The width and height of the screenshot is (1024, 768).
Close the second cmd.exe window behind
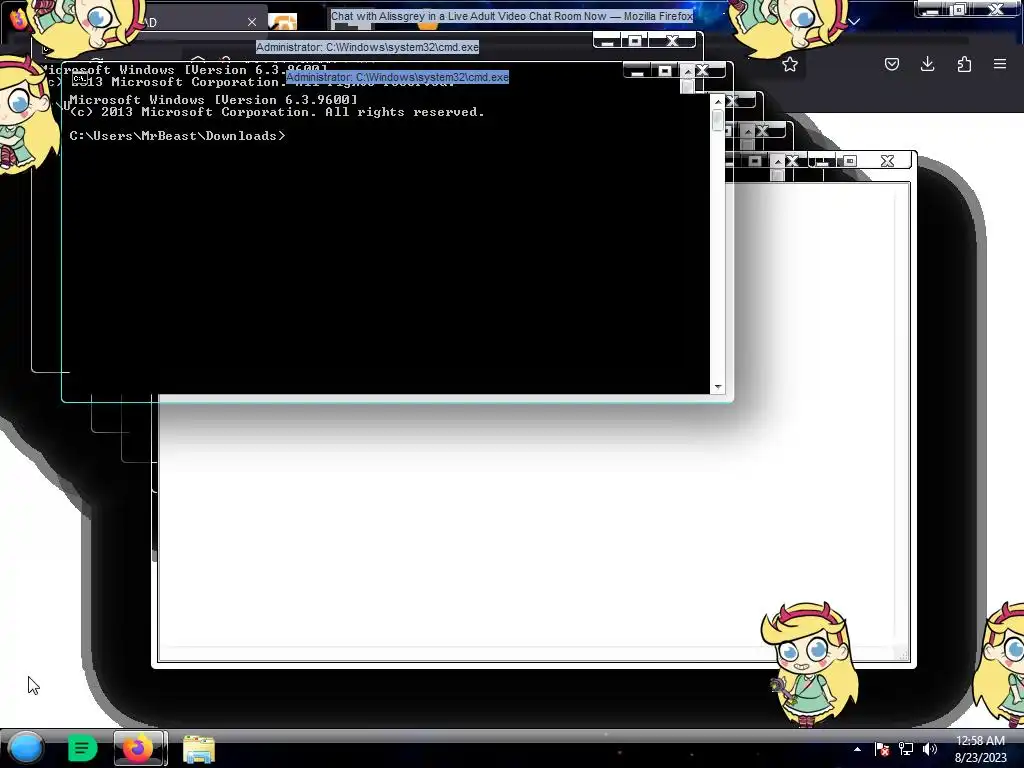tap(672, 41)
